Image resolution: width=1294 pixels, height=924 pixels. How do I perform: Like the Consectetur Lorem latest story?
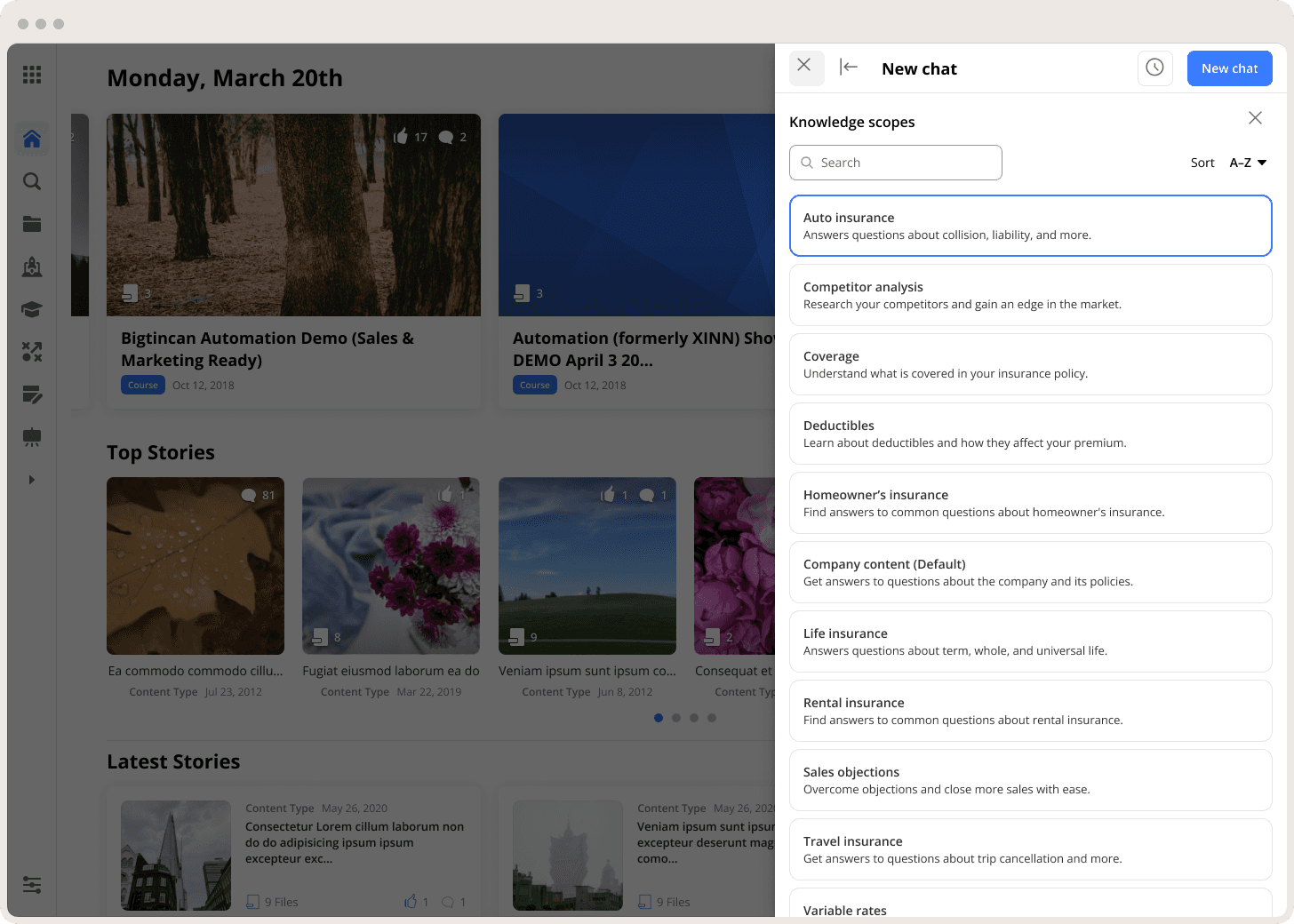point(411,902)
